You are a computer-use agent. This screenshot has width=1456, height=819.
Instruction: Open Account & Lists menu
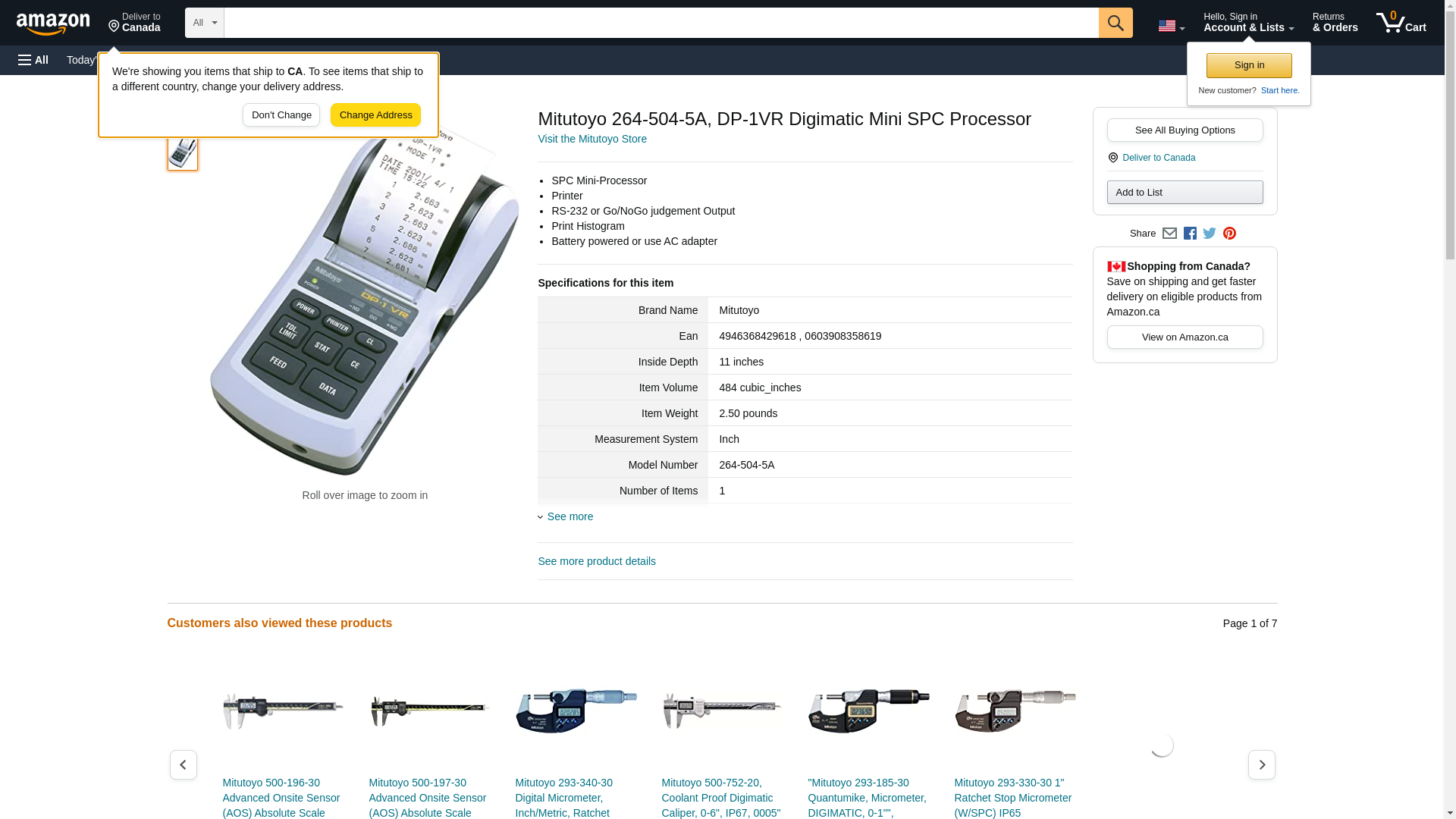pyautogui.click(x=1248, y=23)
